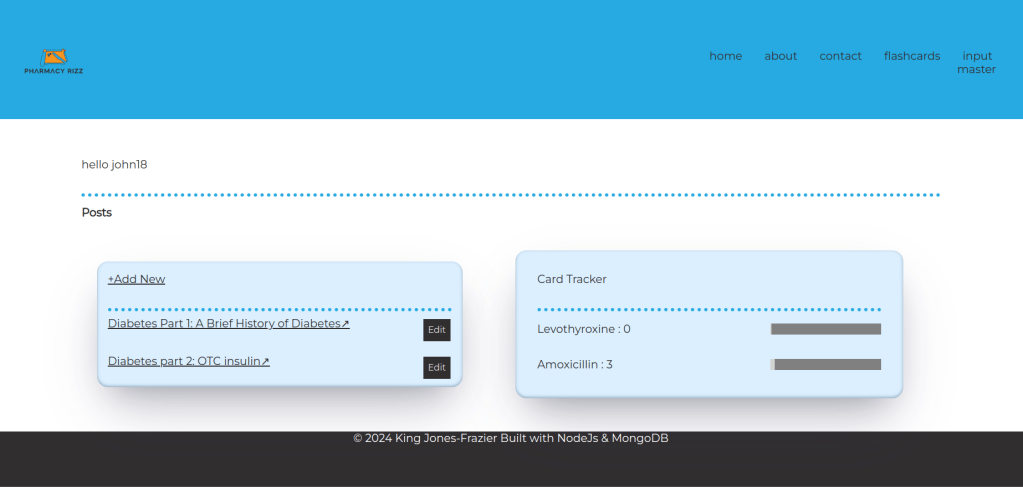Screen dimensions: 1023x488
Task: Open the flashcards section
Action: [911, 56]
